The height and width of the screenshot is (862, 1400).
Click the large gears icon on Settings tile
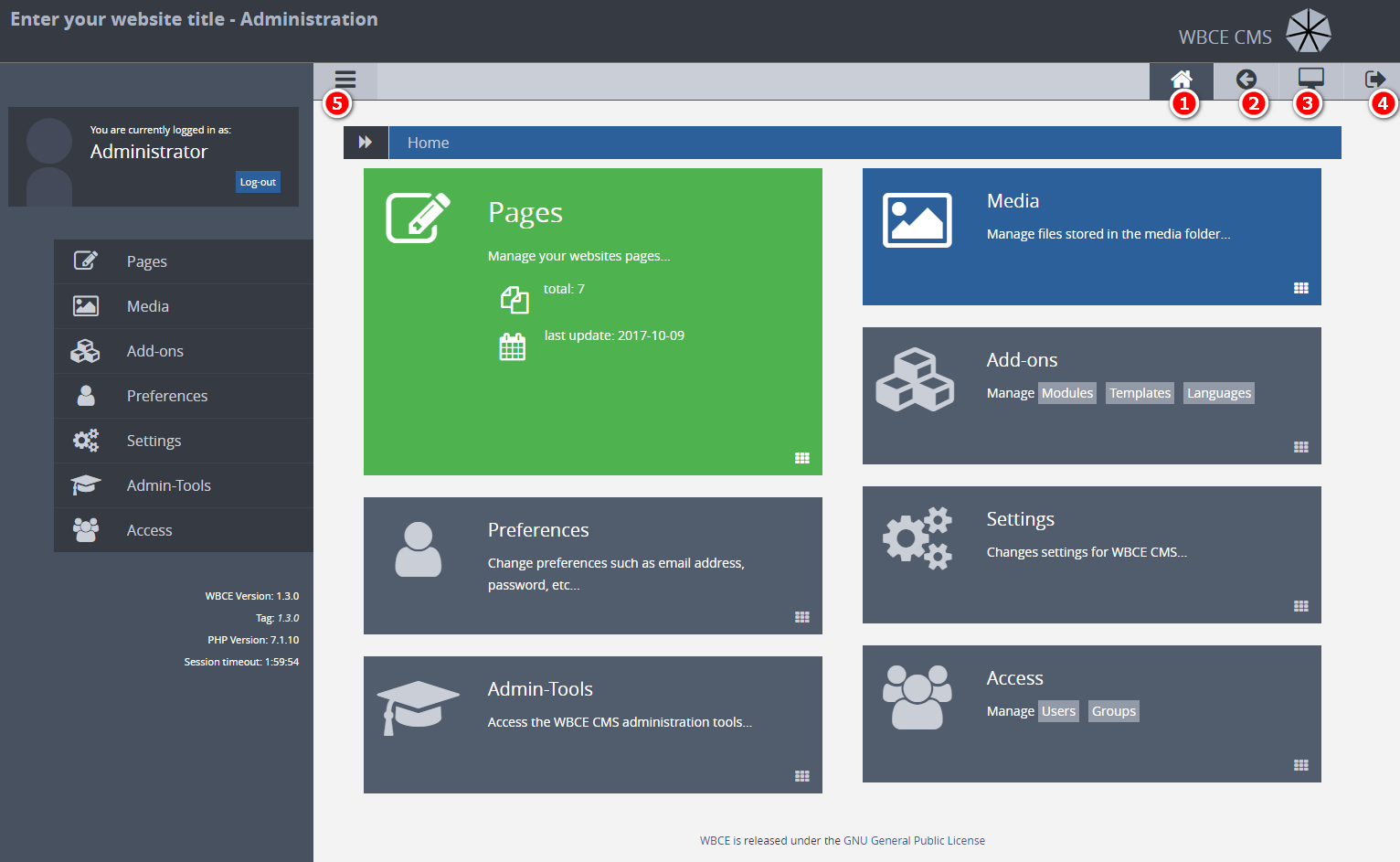tap(917, 538)
